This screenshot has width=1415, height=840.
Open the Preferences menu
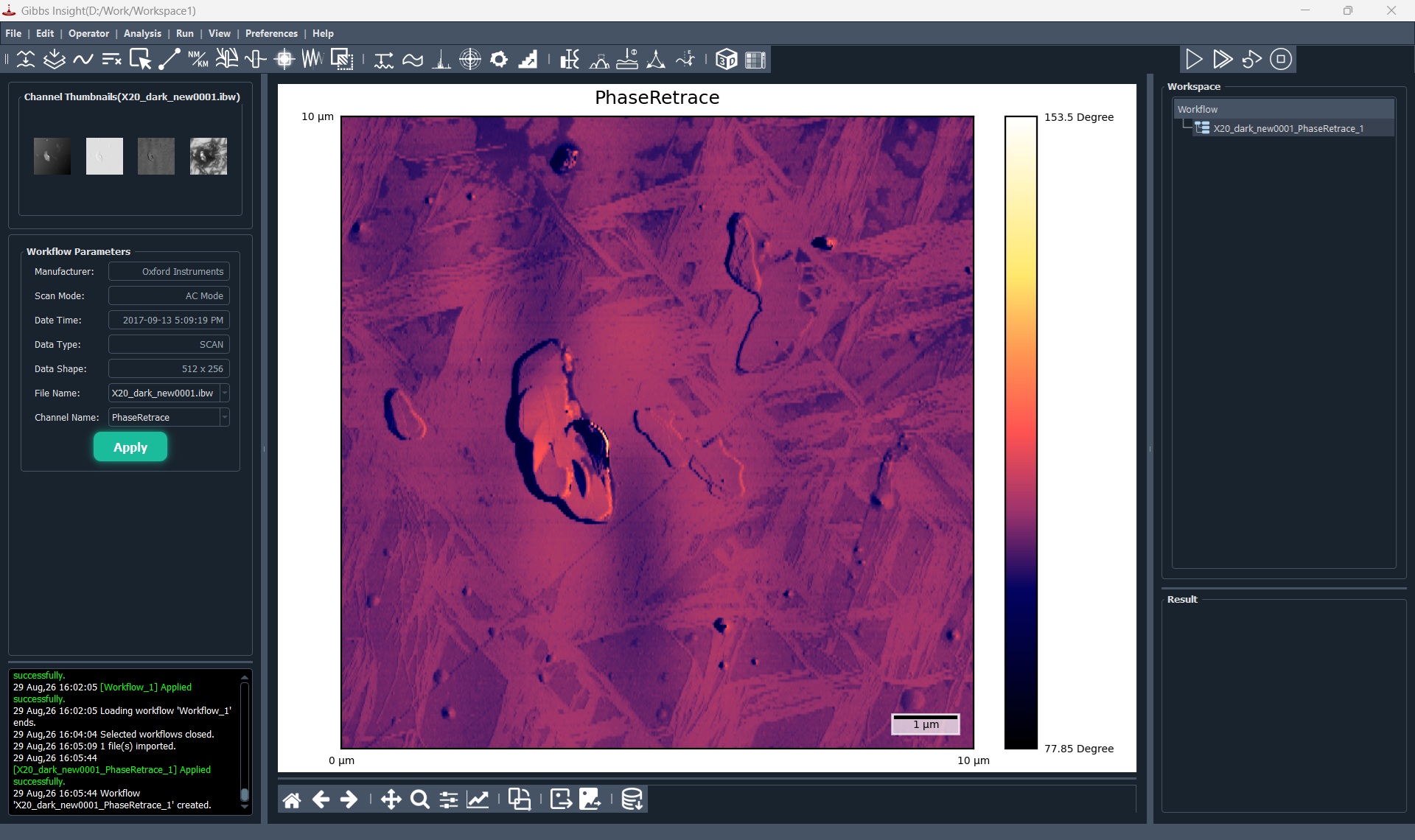(x=271, y=33)
